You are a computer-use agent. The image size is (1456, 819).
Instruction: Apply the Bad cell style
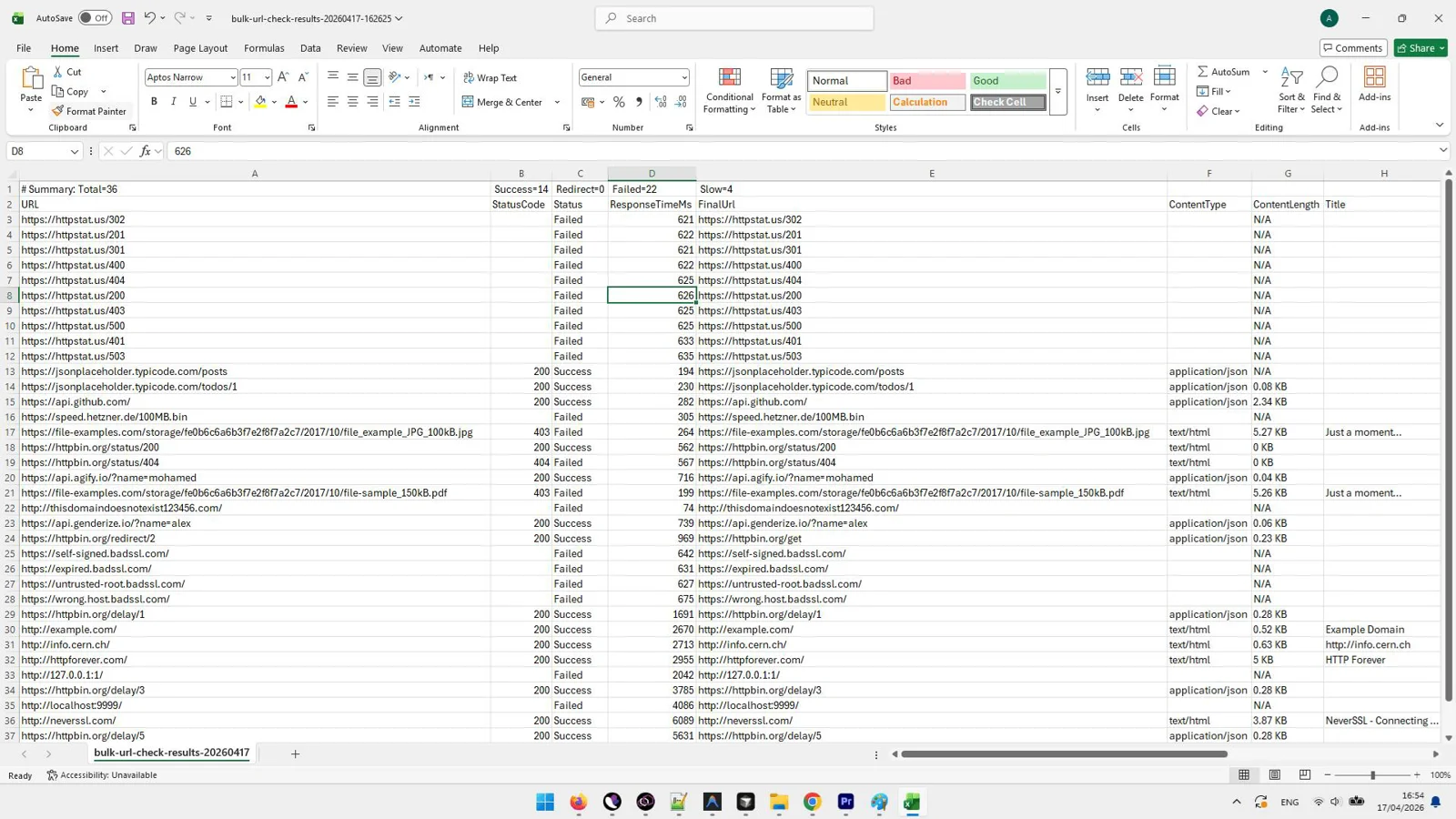(x=927, y=81)
